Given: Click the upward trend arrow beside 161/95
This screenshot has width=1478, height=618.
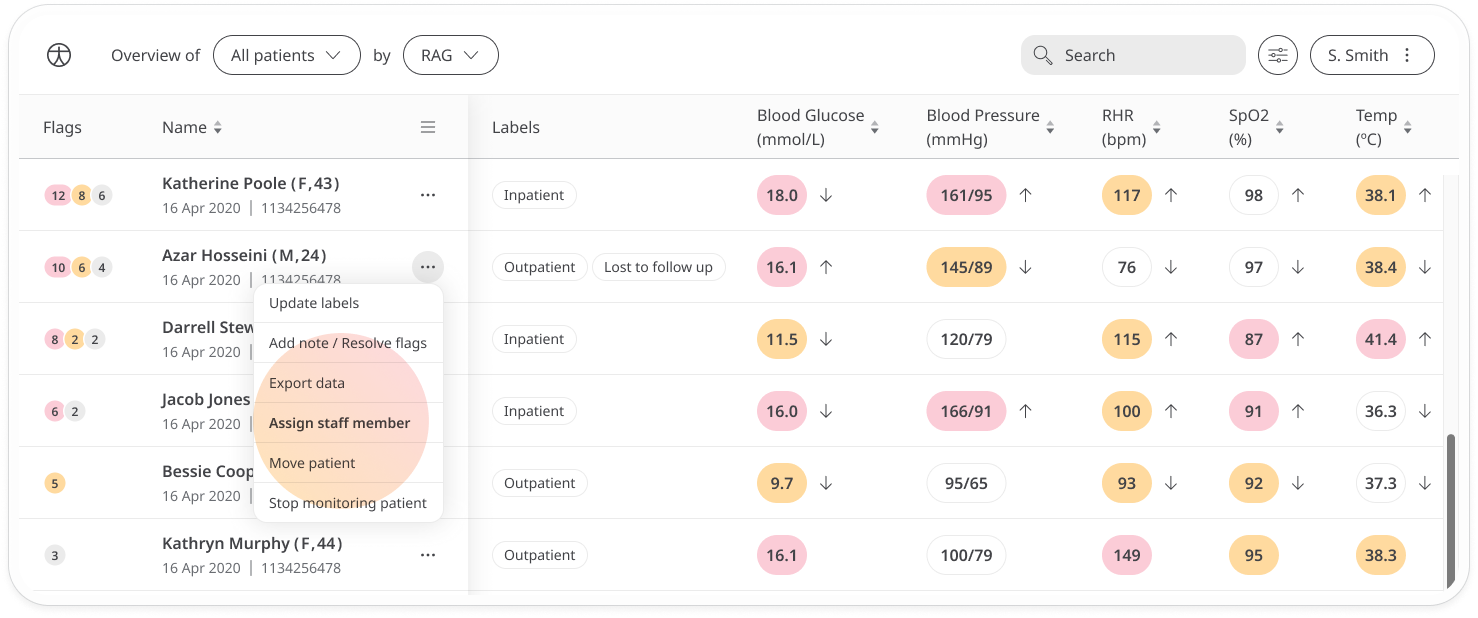Looking at the screenshot, I should (x=1024, y=195).
